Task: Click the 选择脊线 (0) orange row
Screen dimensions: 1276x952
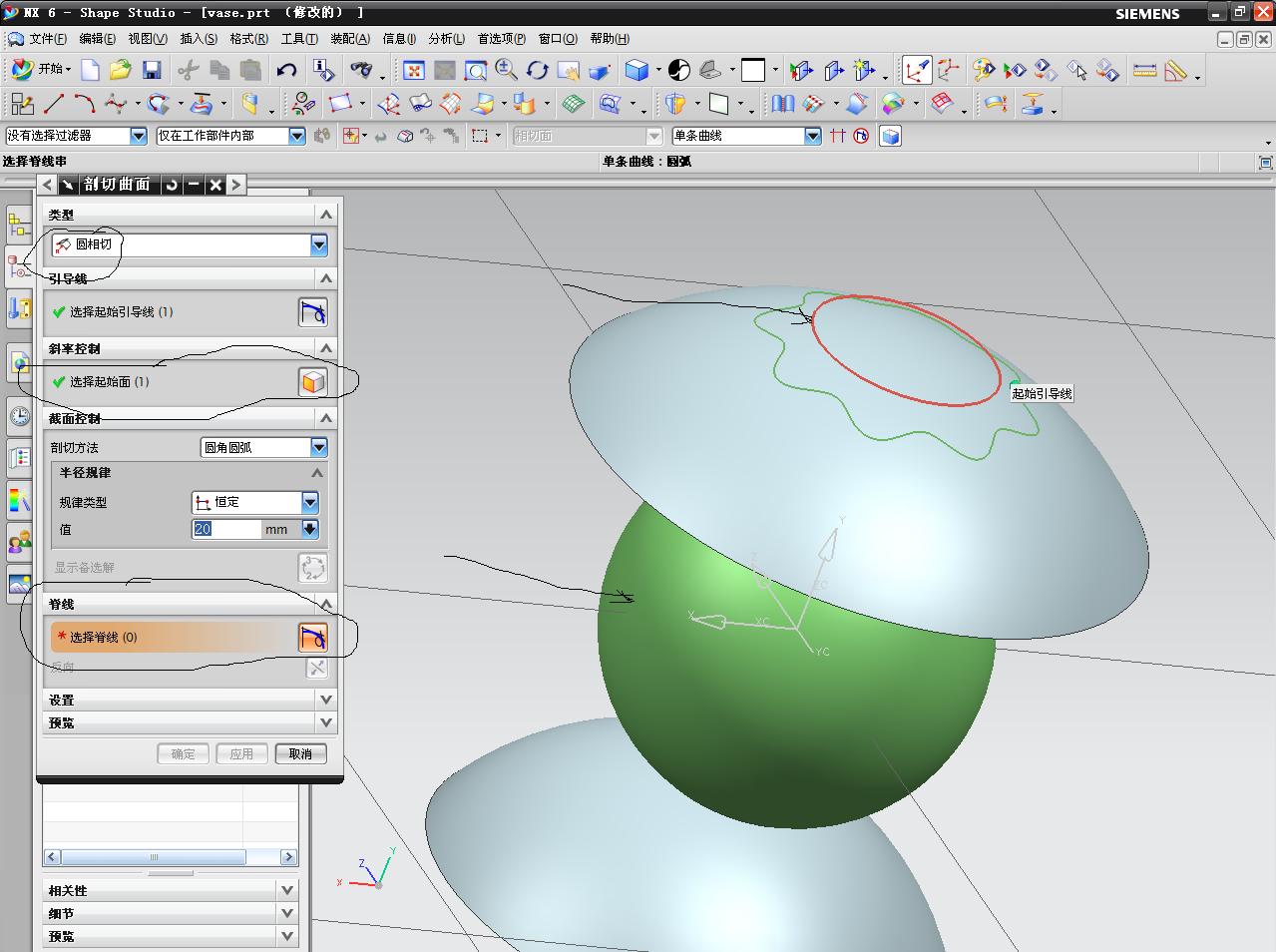Action: 175,638
